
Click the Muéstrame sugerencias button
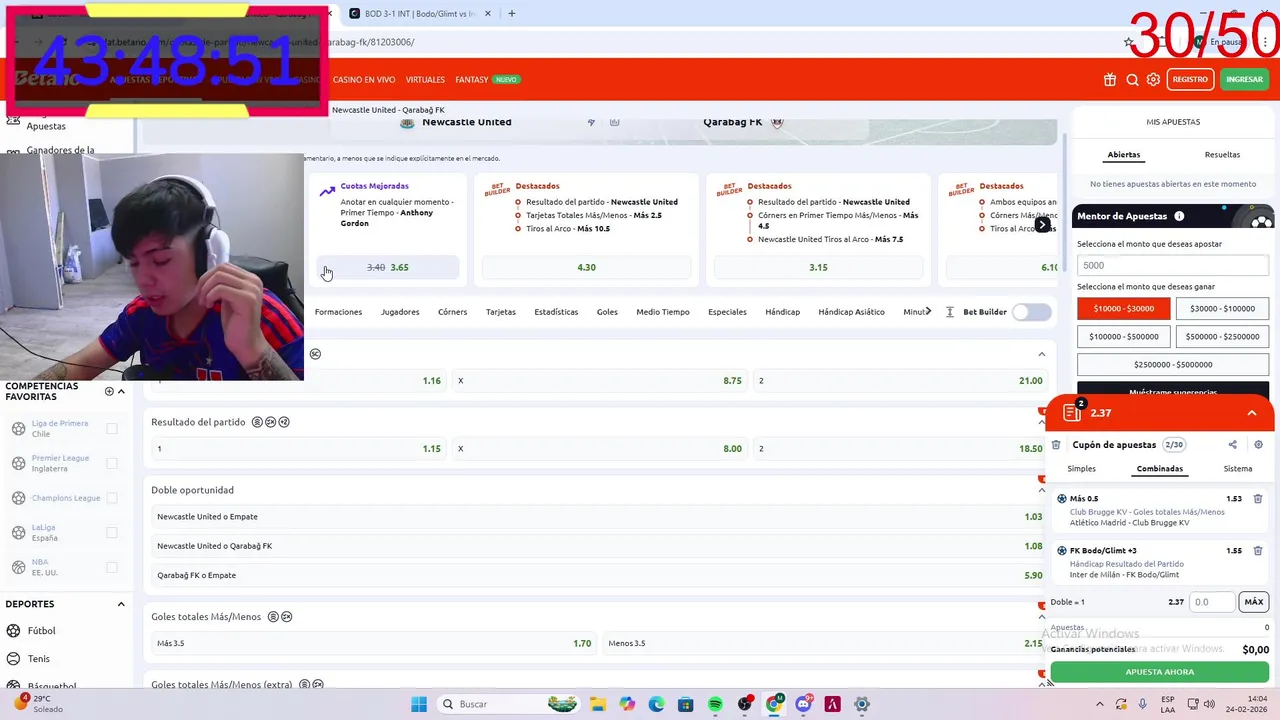click(x=1173, y=391)
